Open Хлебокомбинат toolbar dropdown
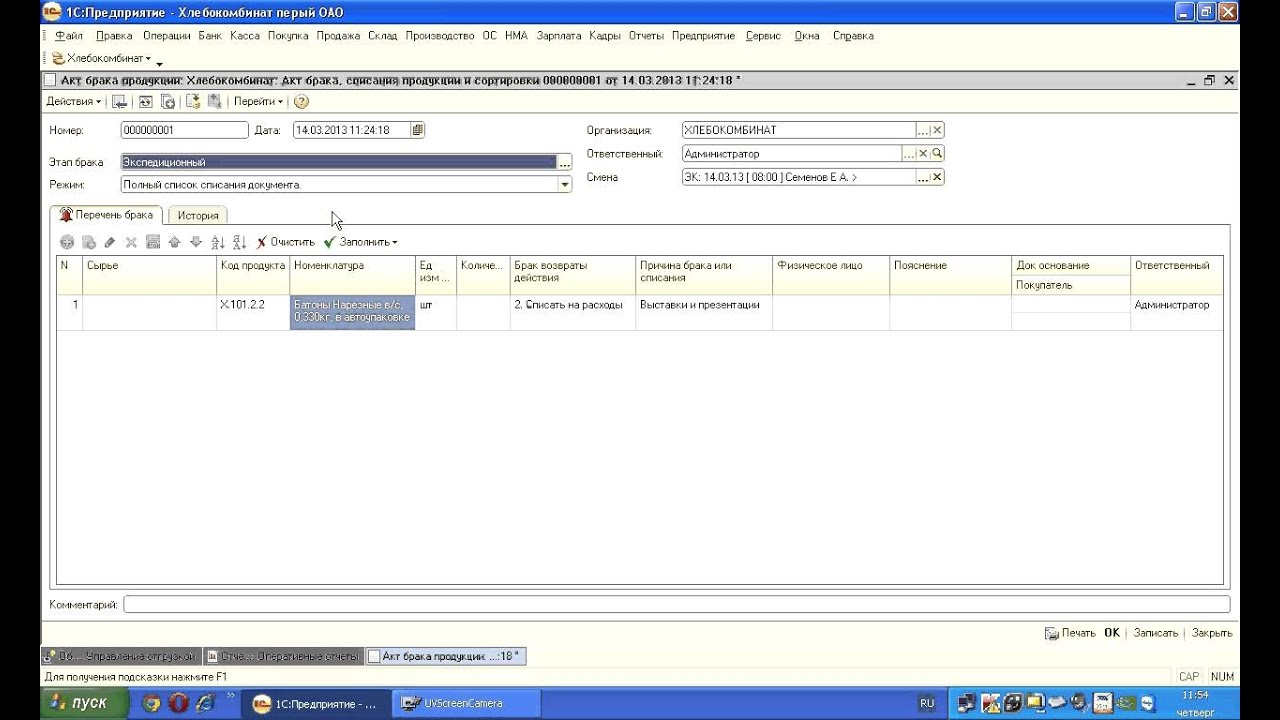The image size is (1280, 720). [101, 58]
